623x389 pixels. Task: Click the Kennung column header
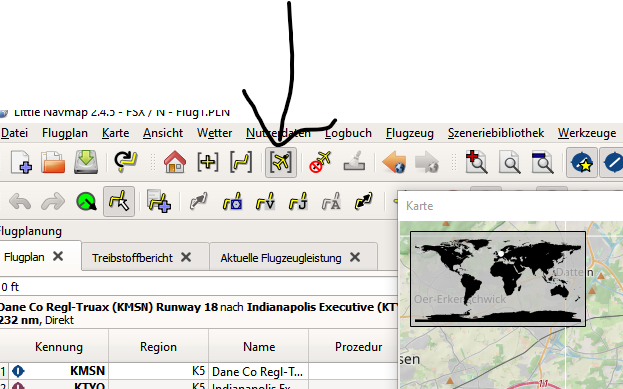[59, 347]
